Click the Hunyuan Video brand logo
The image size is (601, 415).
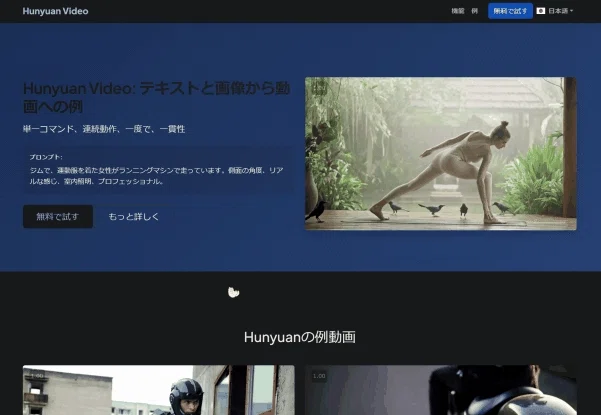(x=55, y=11)
